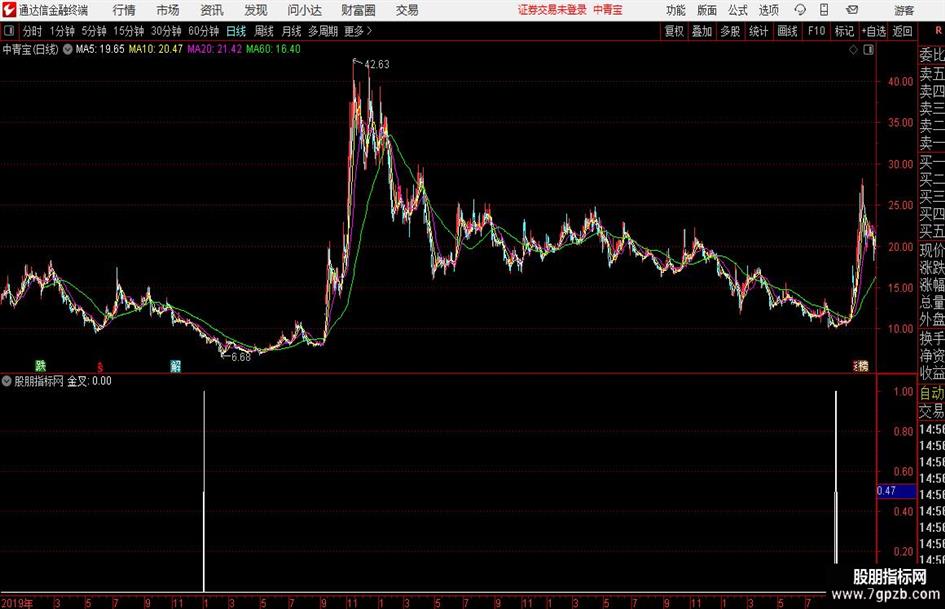Click the 2019年 date axis label
This screenshot has height=609, width=945.
coord(17,603)
